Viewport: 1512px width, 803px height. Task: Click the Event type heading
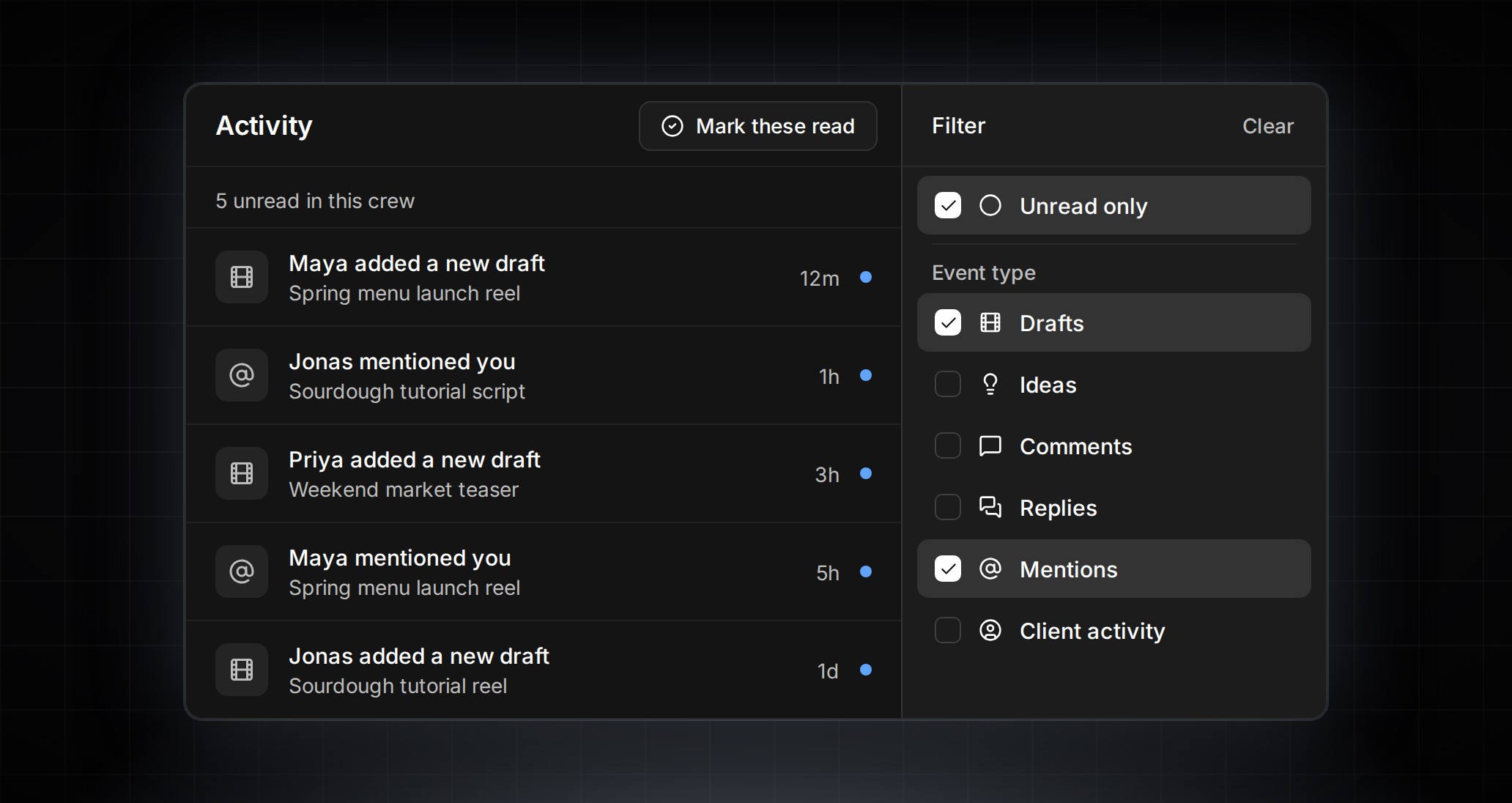[984, 273]
